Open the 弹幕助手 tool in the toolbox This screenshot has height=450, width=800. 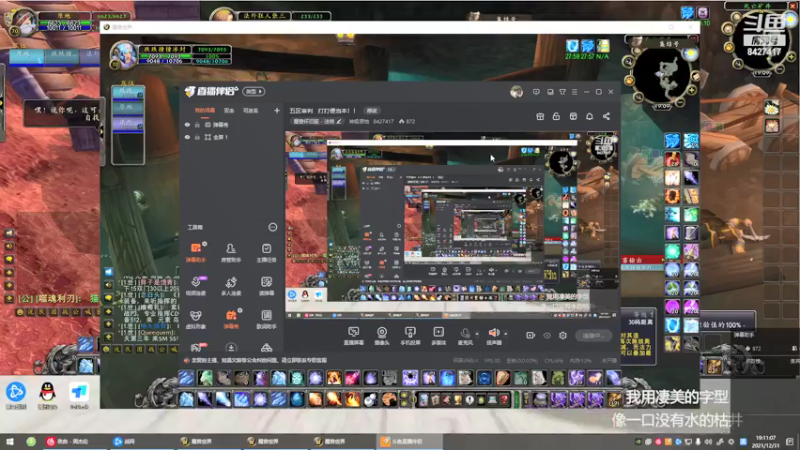tap(195, 252)
